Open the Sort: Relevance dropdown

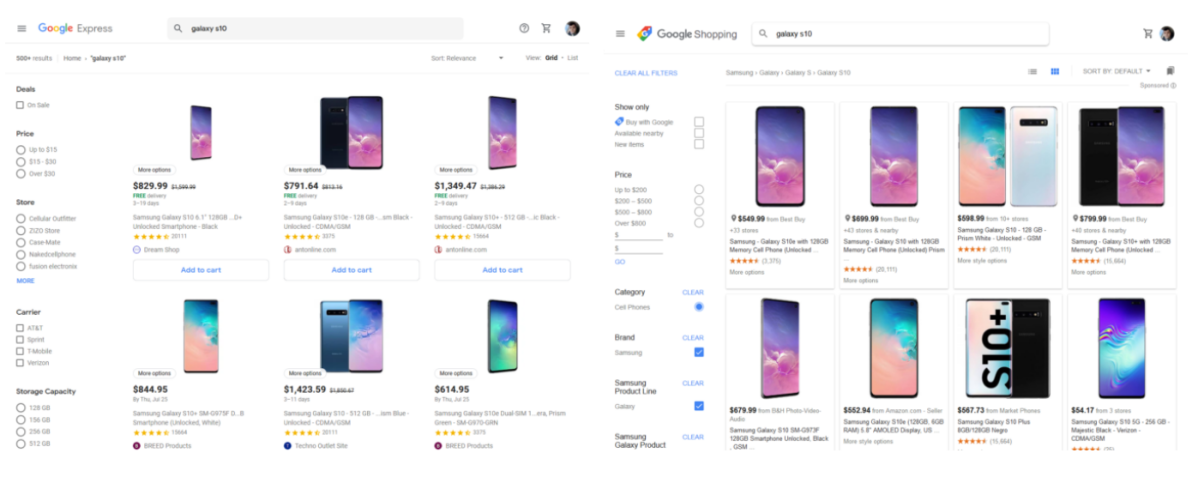point(468,58)
